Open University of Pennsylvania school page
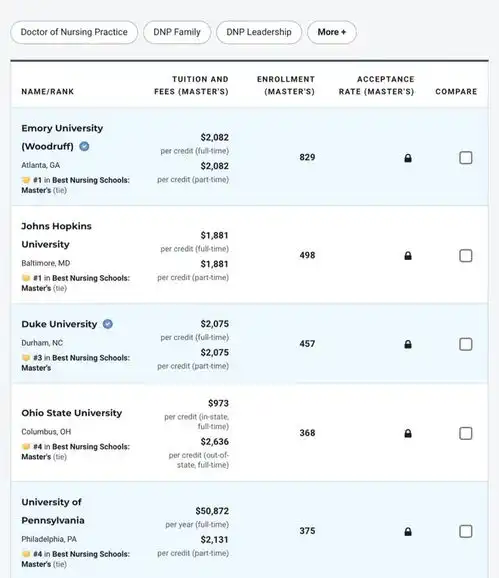 point(53,511)
